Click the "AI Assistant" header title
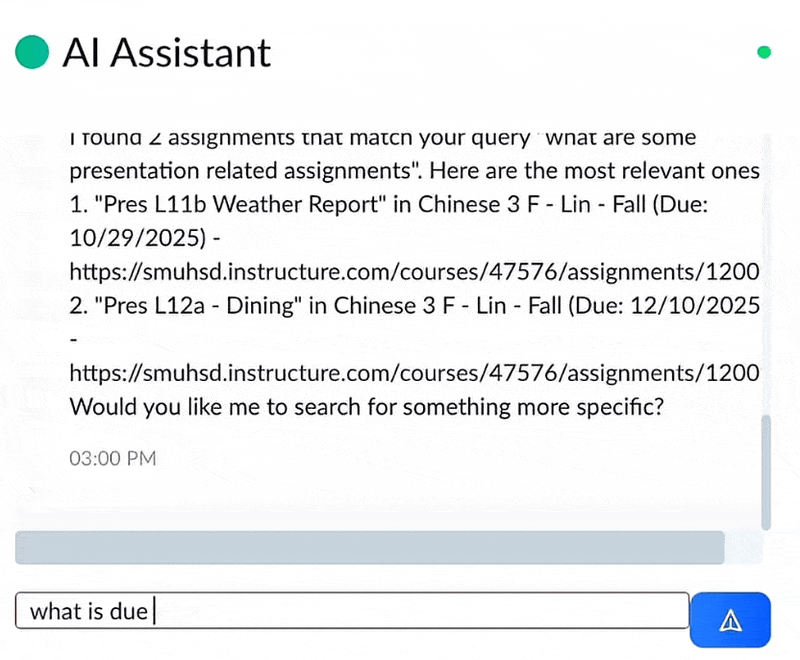This screenshot has width=800, height=660. click(x=166, y=52)
